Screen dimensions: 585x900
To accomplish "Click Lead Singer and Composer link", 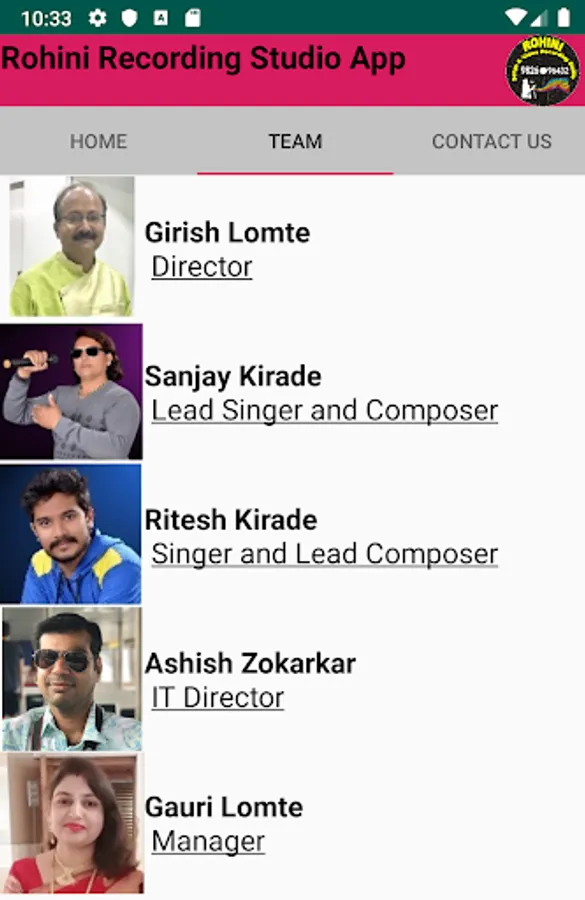I will click(324, 411).
